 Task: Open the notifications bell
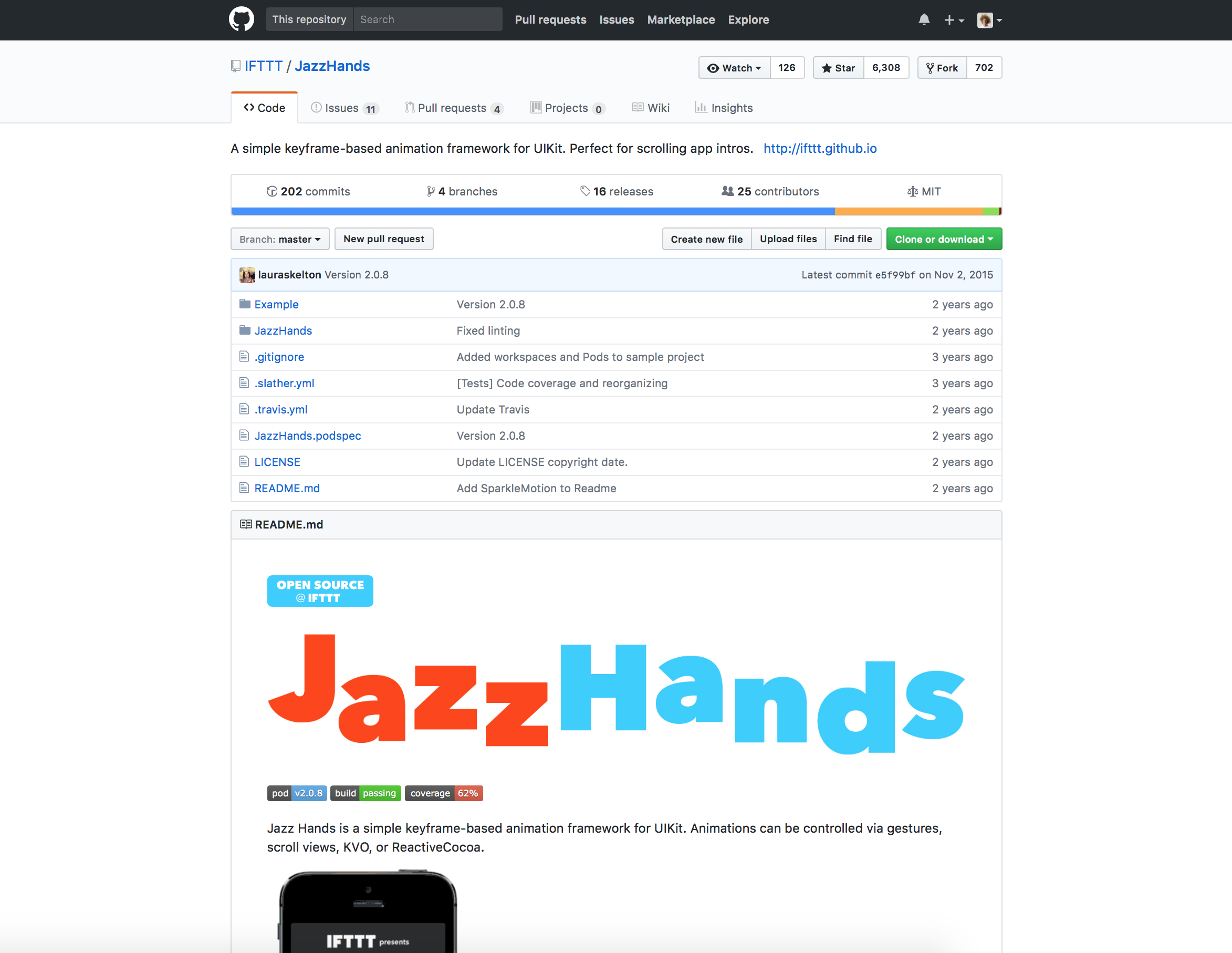[924, 20]
